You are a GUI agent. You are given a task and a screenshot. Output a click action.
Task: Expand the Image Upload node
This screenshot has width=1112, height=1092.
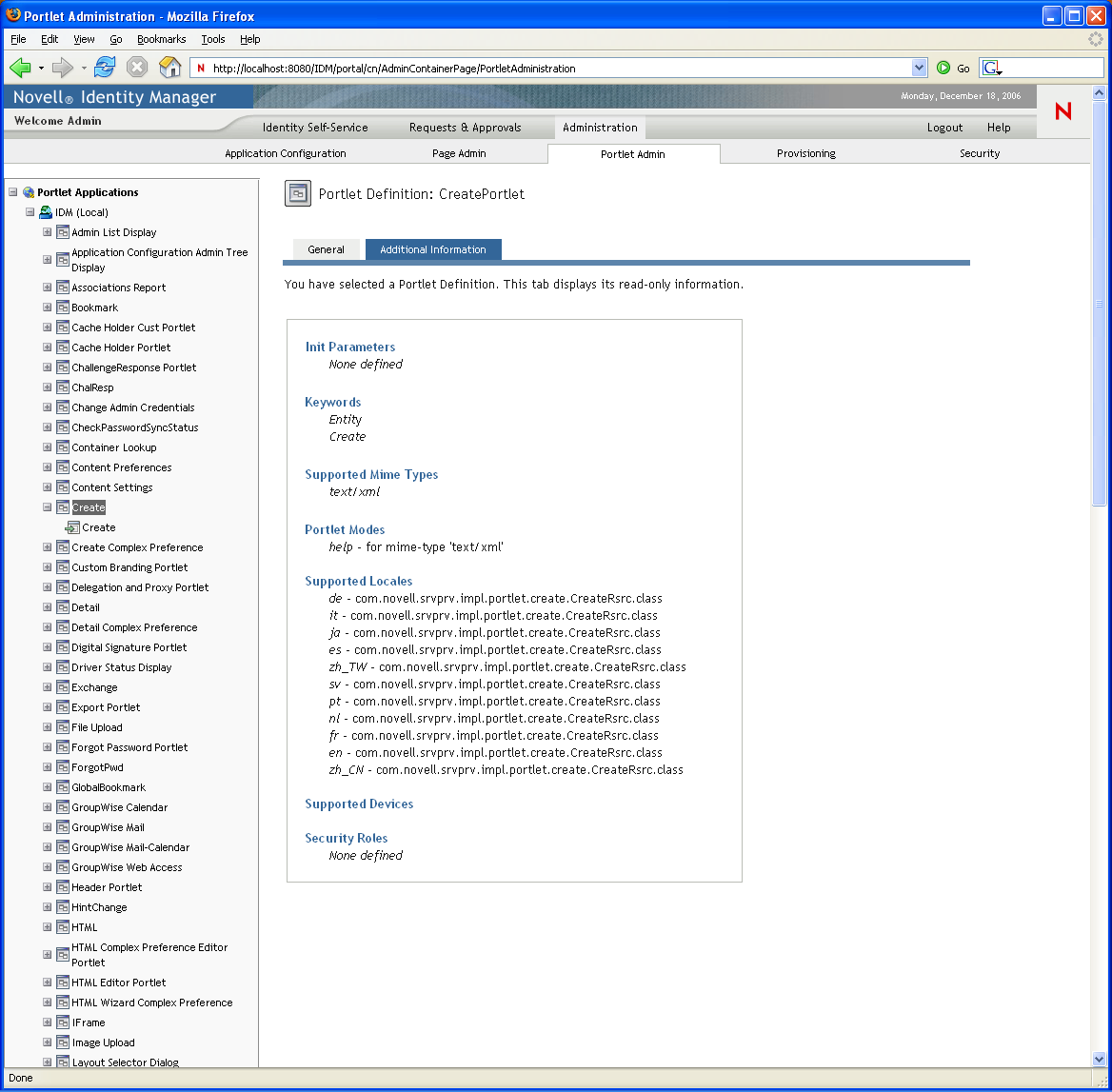coord(47,1042)
